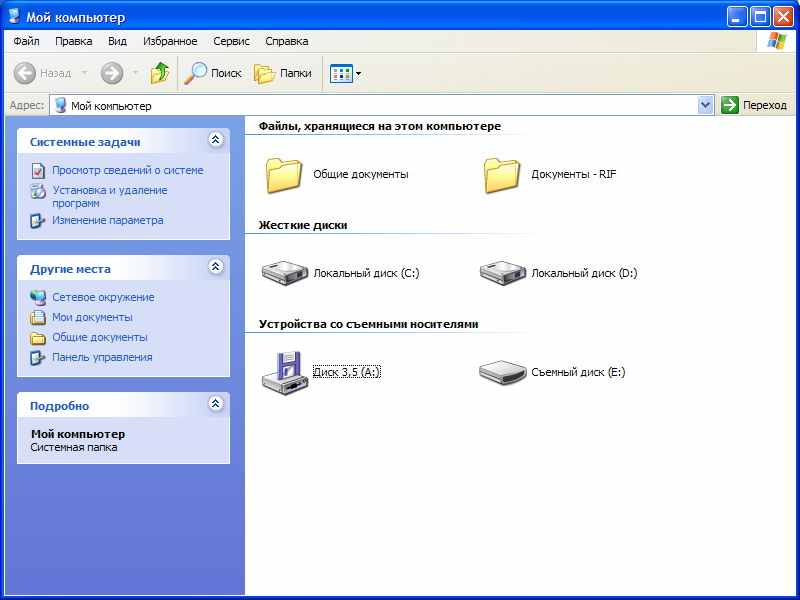Click the My Computer title bar icon
Screen dimensions: 800x600
click(x=15, y=16)
